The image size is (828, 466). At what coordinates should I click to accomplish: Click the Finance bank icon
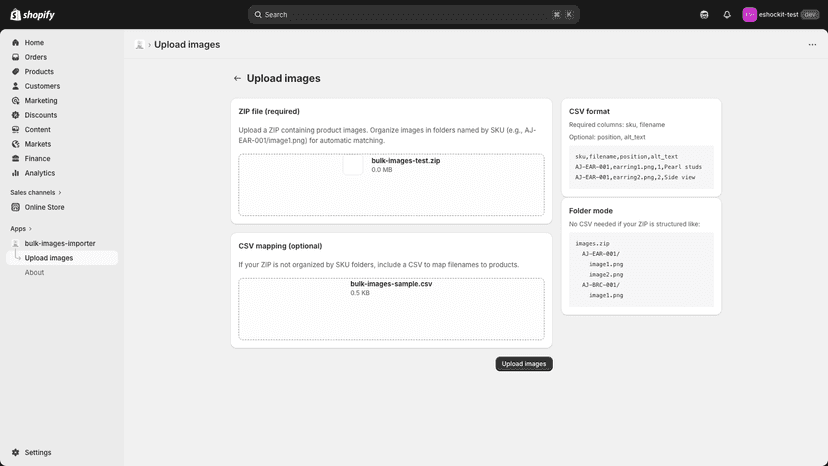(x=15, y=159)
